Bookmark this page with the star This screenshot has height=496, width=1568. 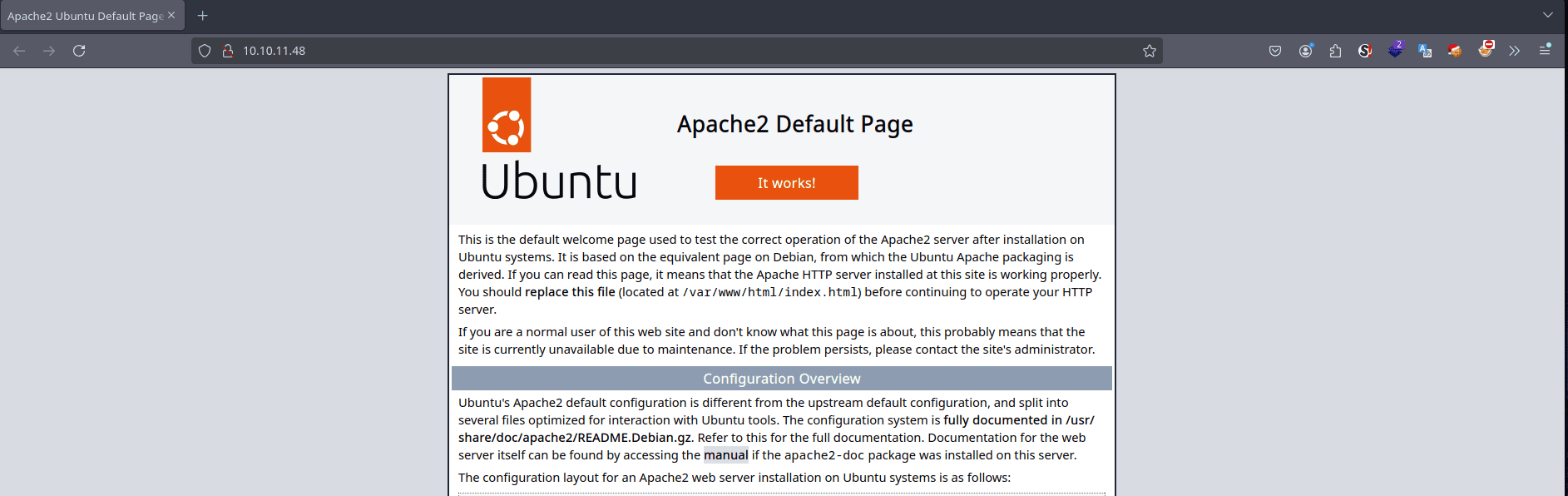1149,51
